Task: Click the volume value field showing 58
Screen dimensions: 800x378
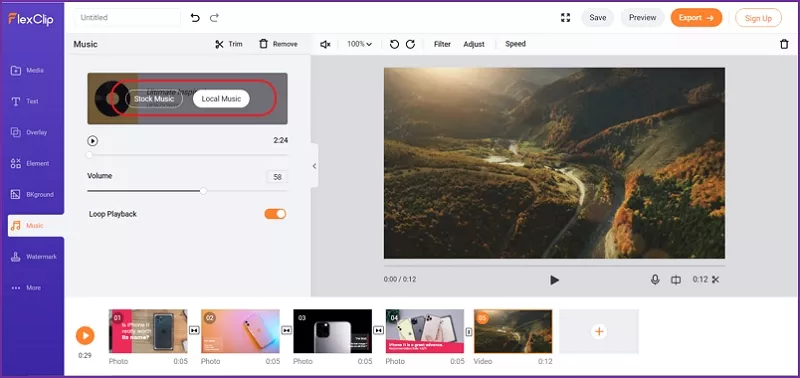Action: (278, 177)
